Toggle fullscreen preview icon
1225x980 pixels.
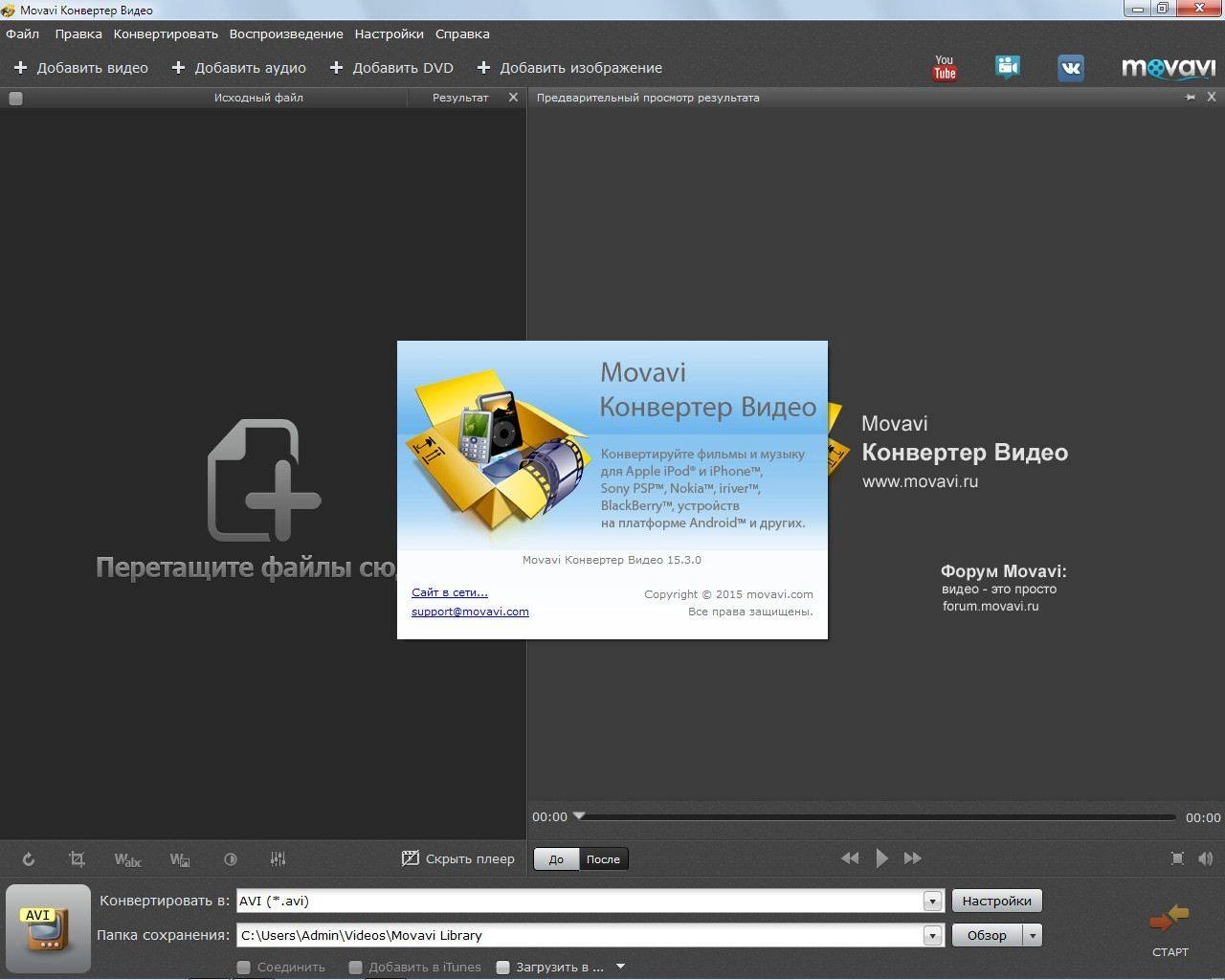pyautogui.click(x=1177, y=858)
